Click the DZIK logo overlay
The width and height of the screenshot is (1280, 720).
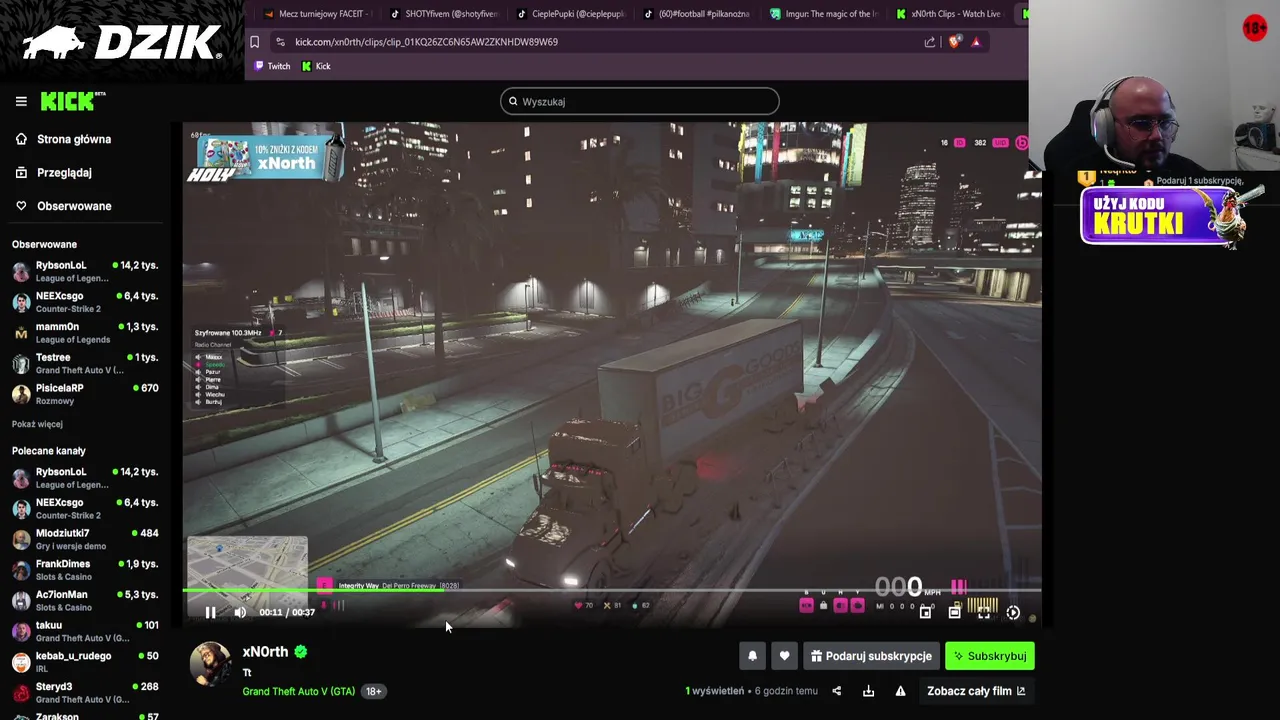coord(121,42)
